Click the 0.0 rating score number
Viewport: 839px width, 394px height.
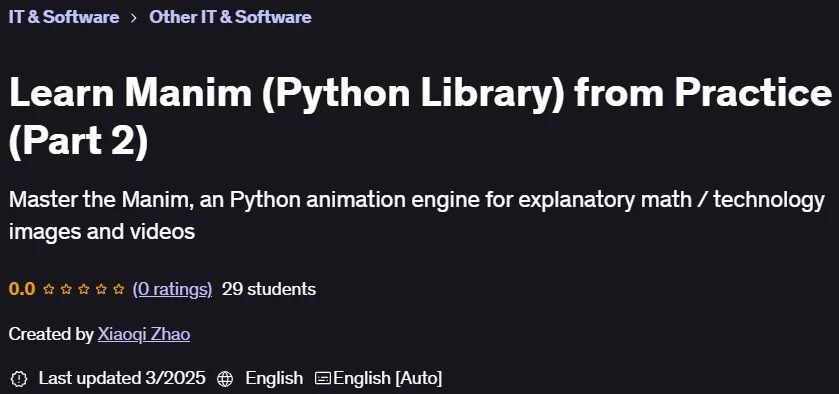coord(22,290)
